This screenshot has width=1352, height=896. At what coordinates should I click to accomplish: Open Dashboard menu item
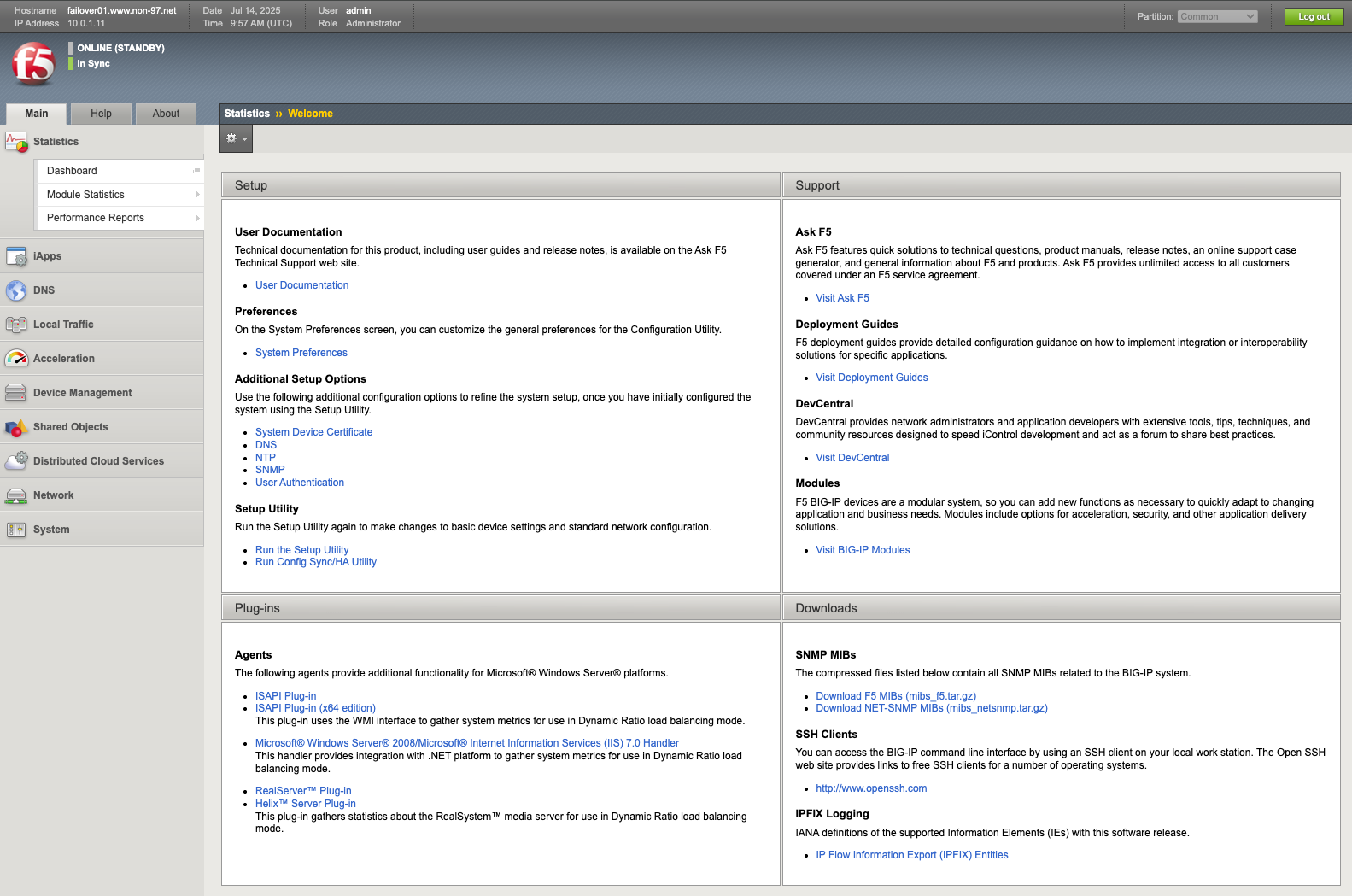[x=120, y=171]
